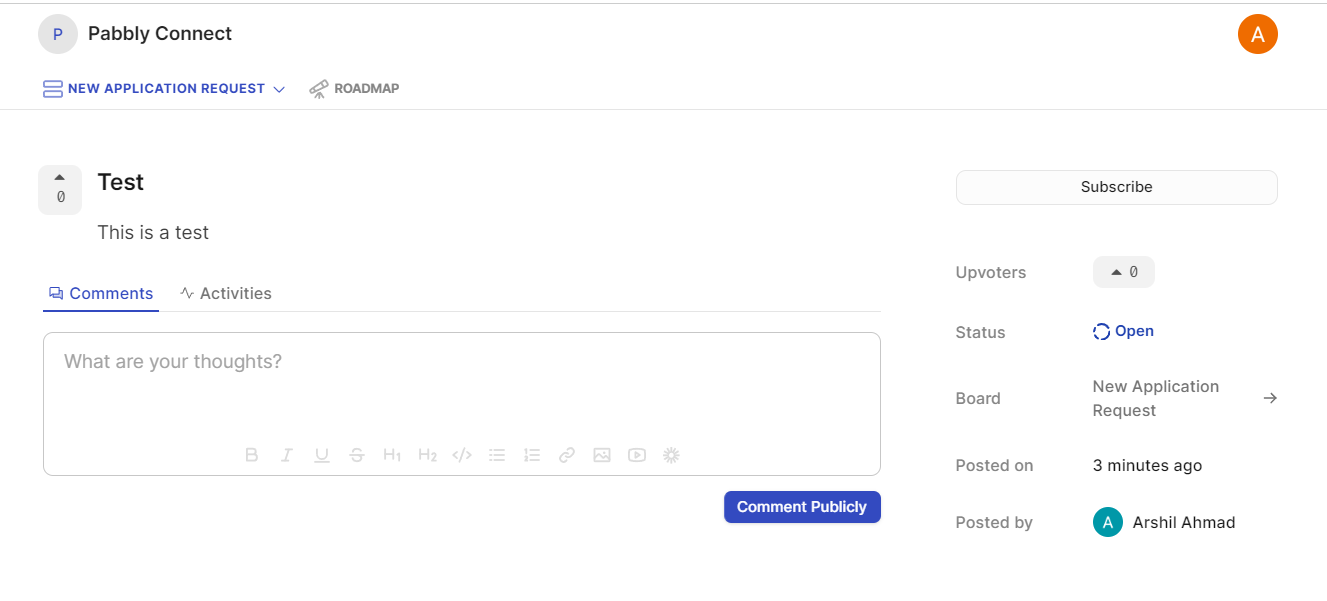The width and height of the screenshot is (1327, 601).
Task: Subscribe to this post
Action: 1117,187
